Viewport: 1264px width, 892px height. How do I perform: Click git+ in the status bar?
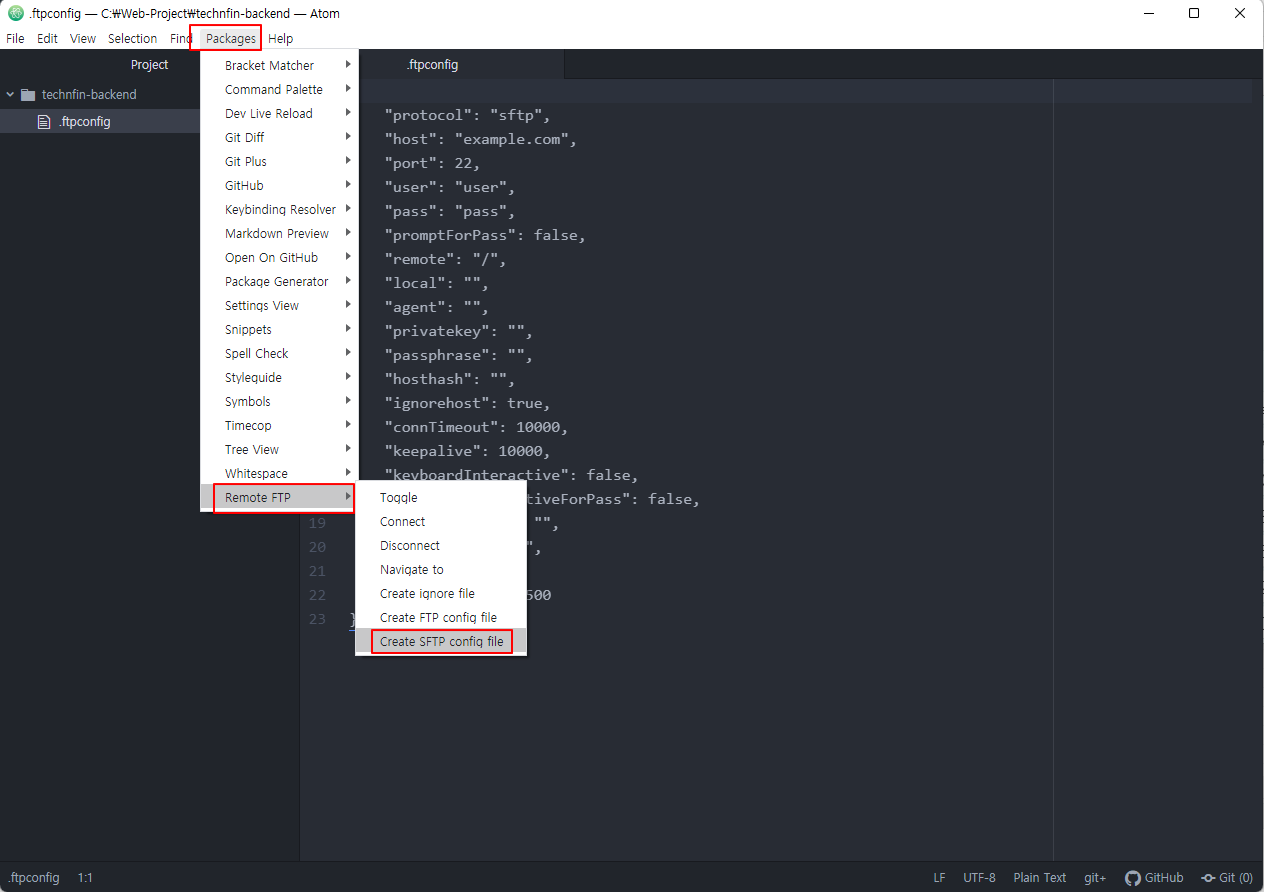1095,877
